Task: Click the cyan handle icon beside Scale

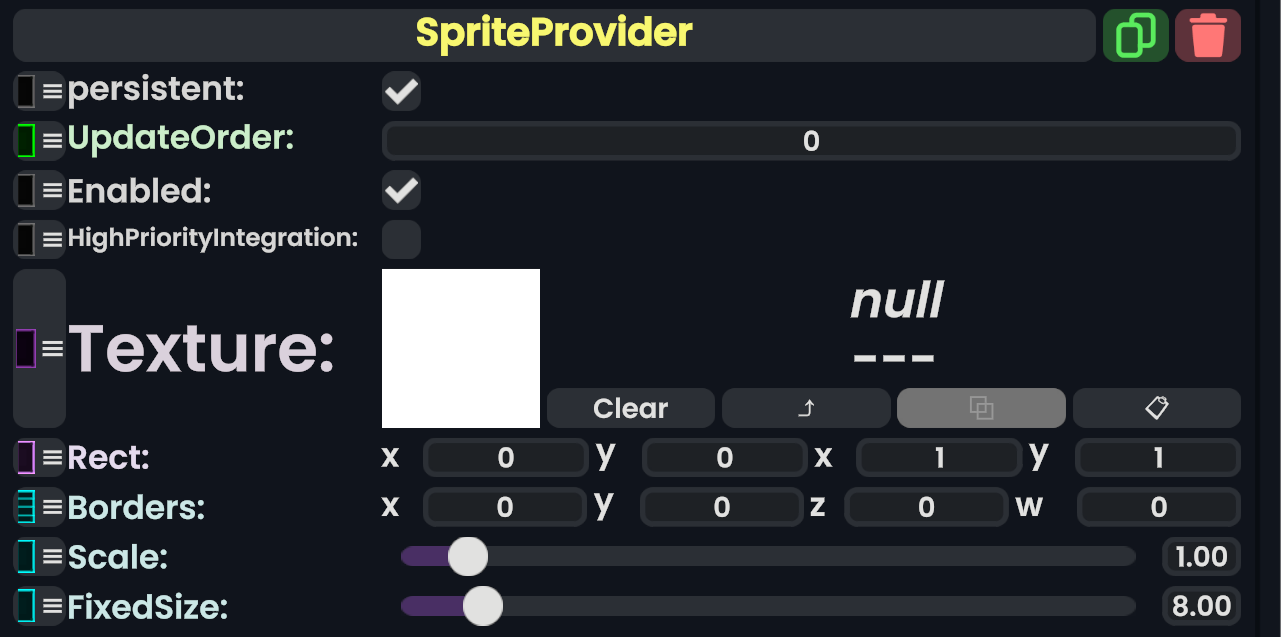Action: coord(27,556)
